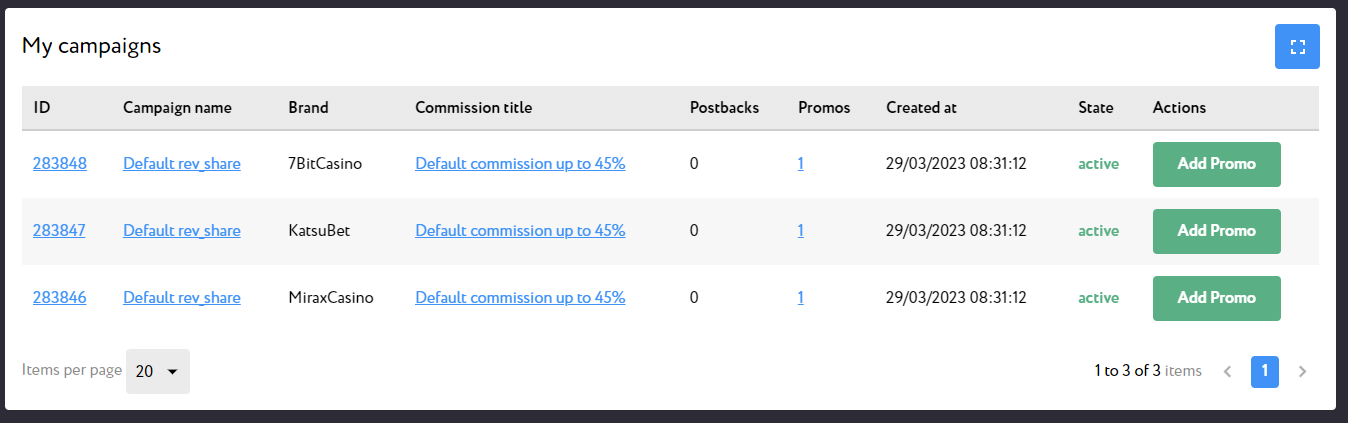1348x423 pixels.
Task: Go to previous page arrow
Action: coord(1227,371)
